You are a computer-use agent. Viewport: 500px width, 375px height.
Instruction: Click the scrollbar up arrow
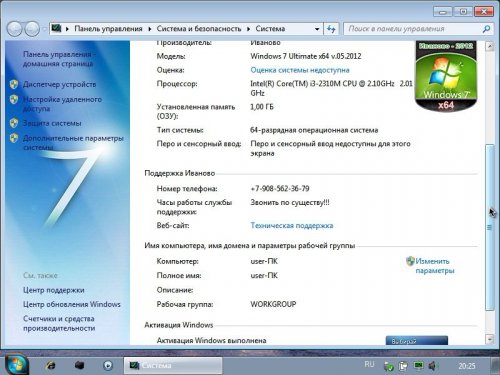tap(489, 46)
